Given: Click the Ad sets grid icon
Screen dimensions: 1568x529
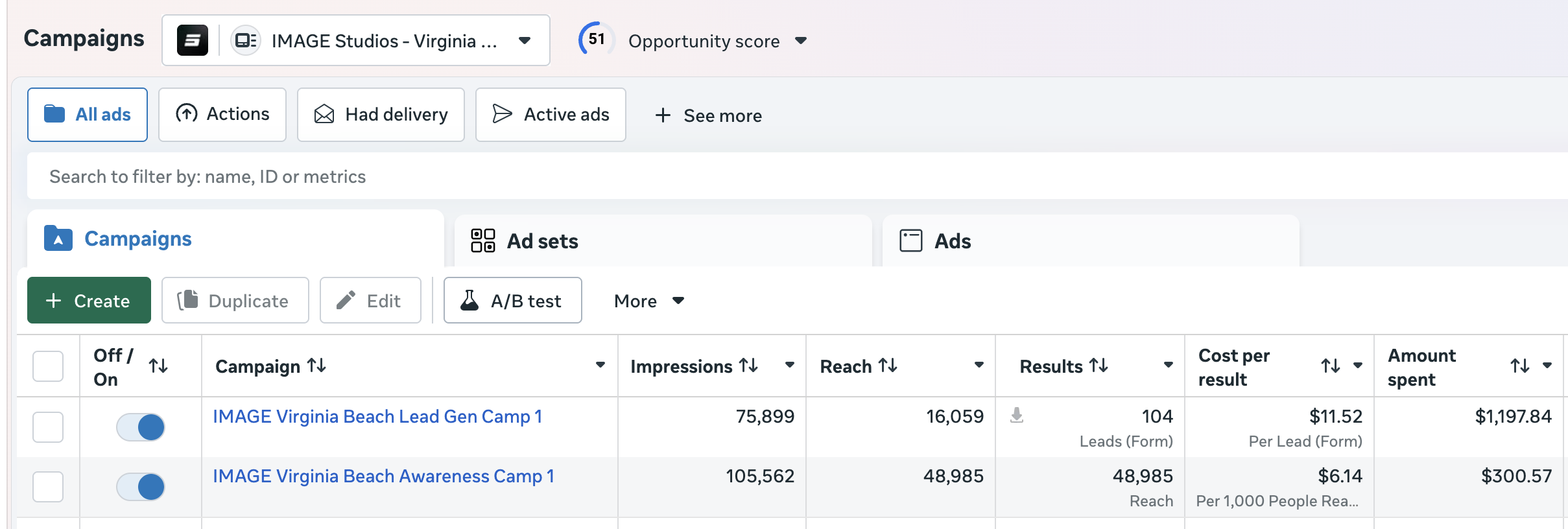Looking at the screenshot, I should [483, 241].
